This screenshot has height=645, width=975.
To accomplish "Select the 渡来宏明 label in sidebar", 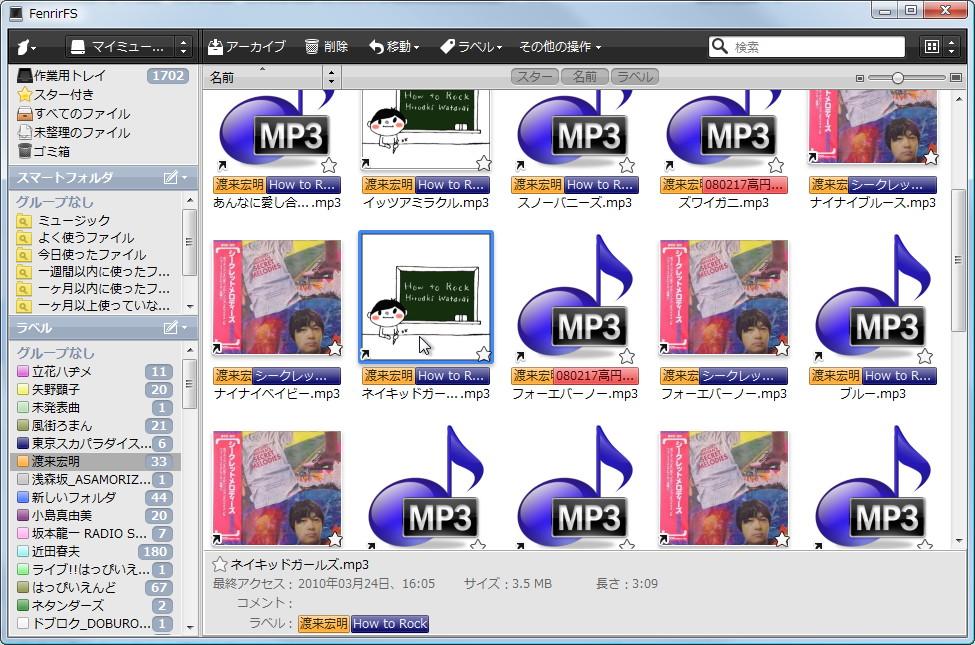I will (95, 462).
